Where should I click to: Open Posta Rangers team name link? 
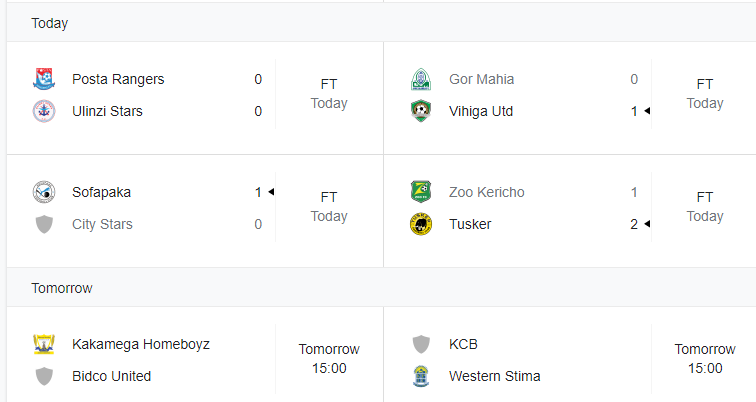118,79
